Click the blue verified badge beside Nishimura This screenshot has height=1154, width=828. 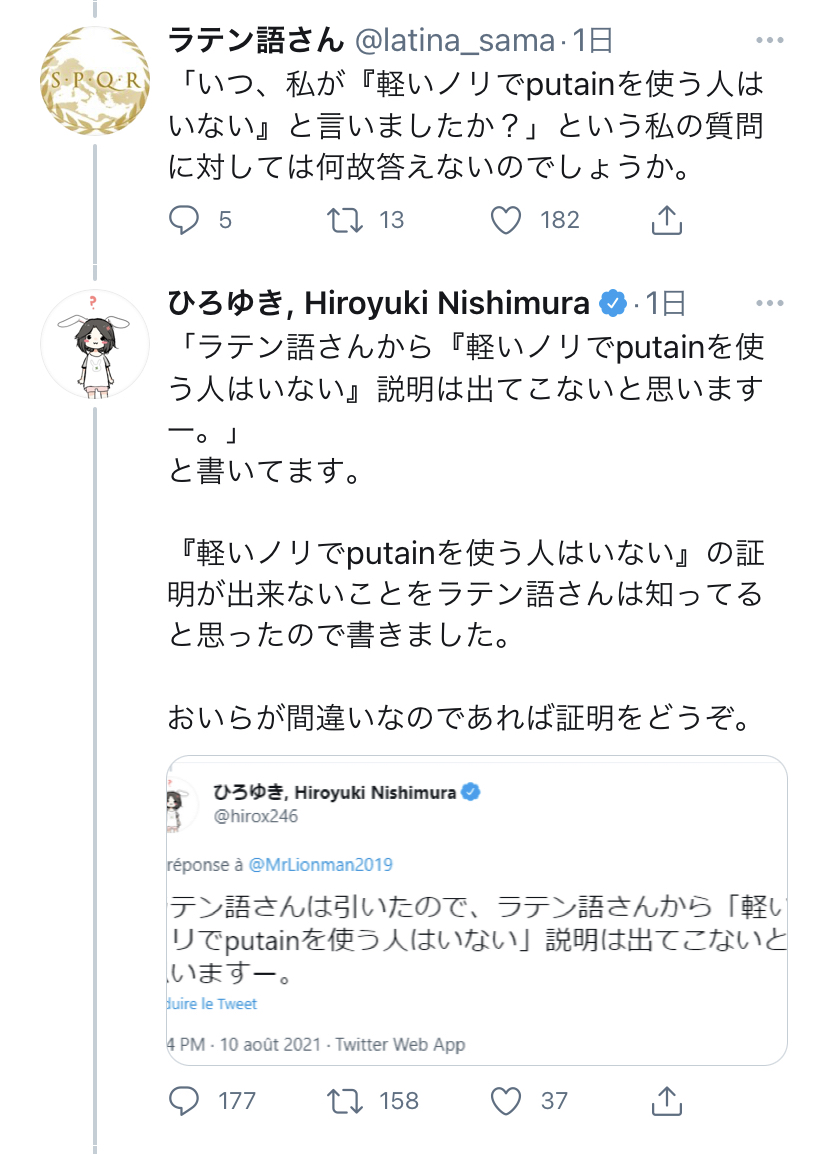(x=612, y=303)
